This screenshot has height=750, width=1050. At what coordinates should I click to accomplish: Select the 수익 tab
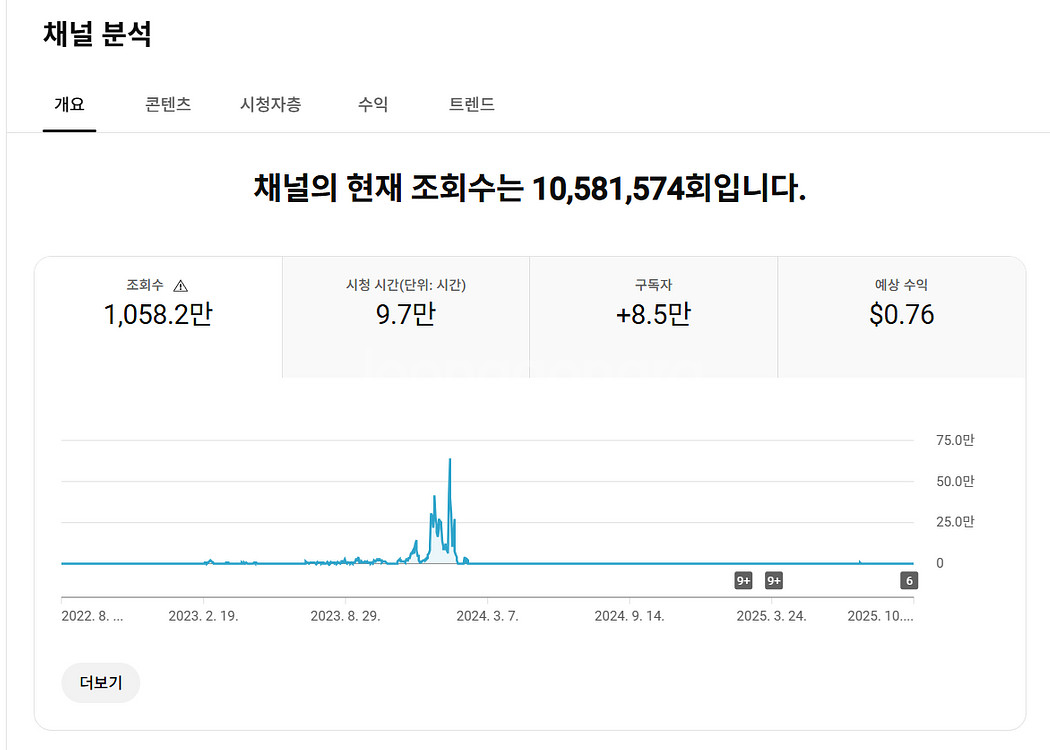373,104
